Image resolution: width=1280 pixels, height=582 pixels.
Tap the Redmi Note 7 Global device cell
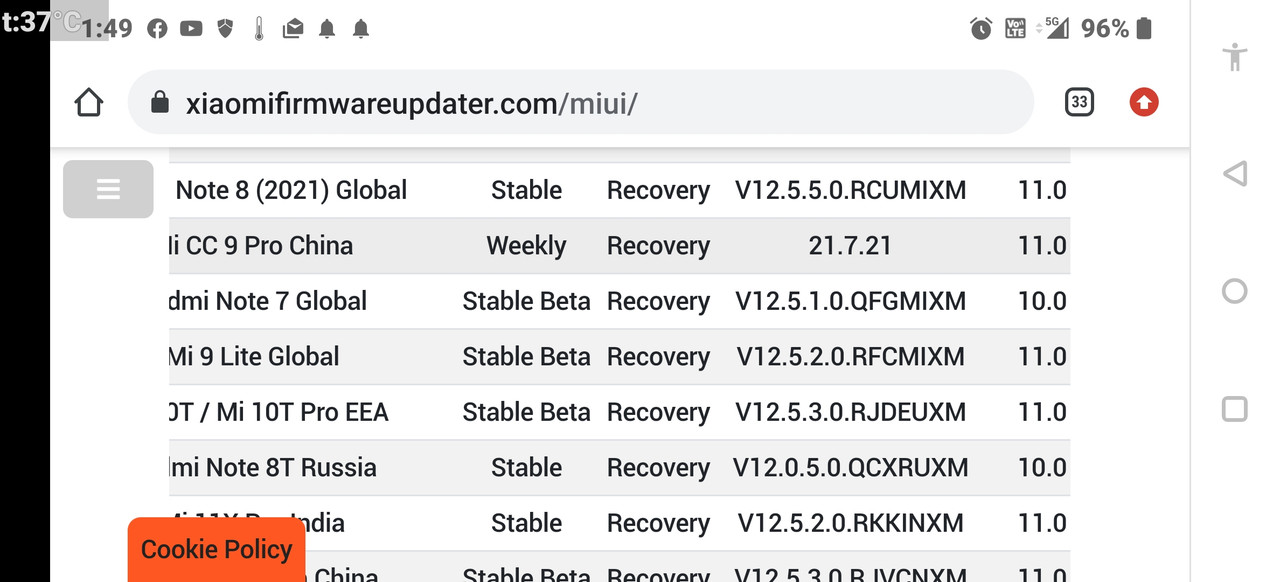click(x=268, y=301)
